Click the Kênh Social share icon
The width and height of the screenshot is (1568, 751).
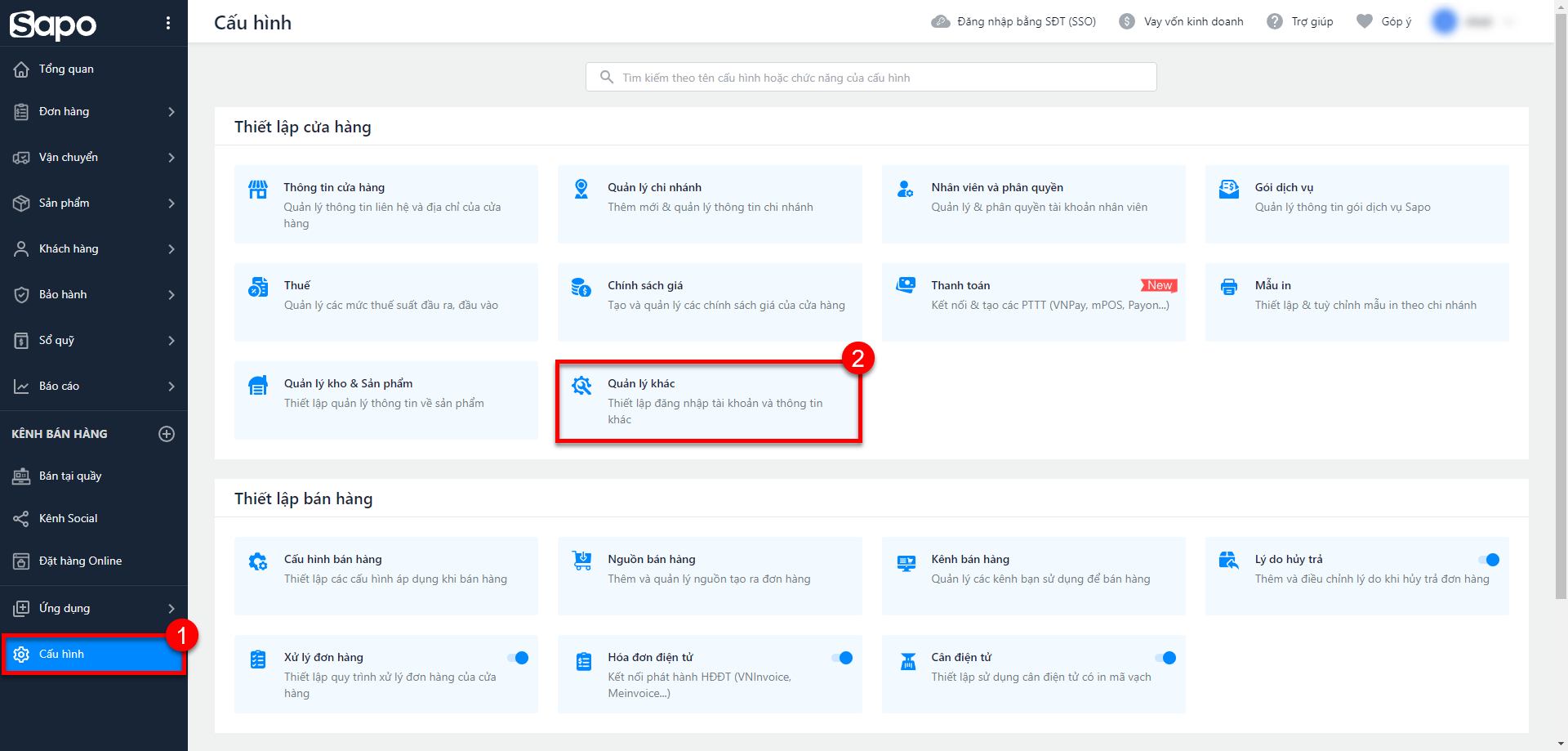coord(21,519)
